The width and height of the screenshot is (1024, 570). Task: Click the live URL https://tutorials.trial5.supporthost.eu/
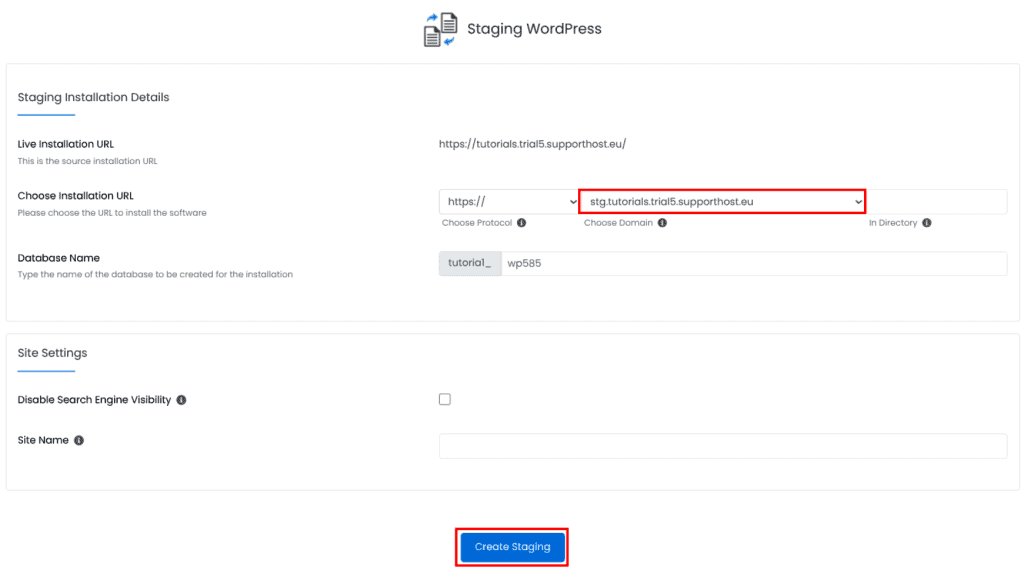point(532,144)
